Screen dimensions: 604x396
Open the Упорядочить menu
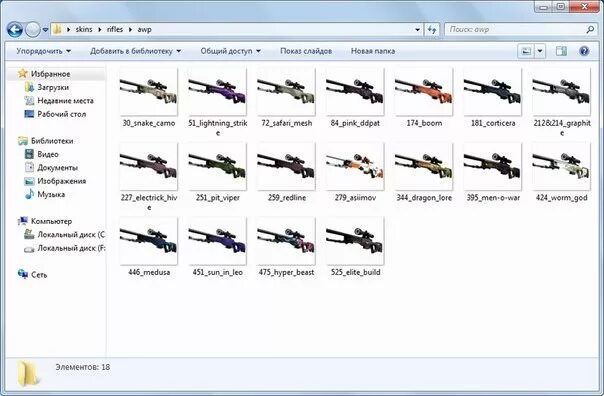pyautogui.click(x=43, y=51)
